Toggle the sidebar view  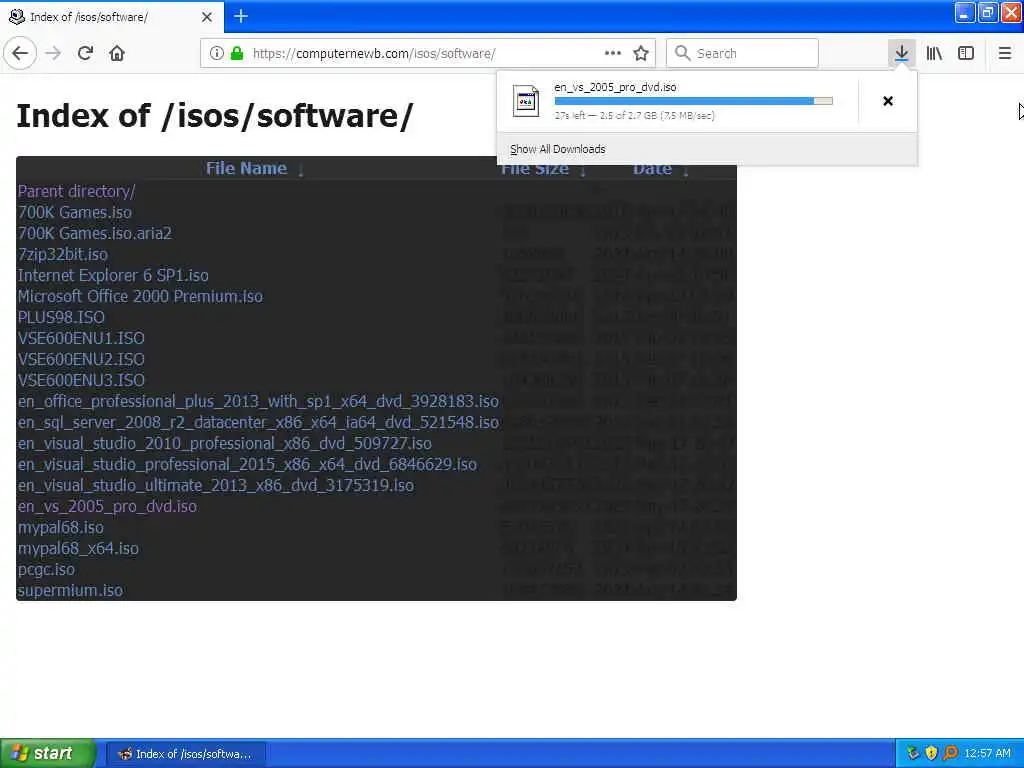[966, 53]
